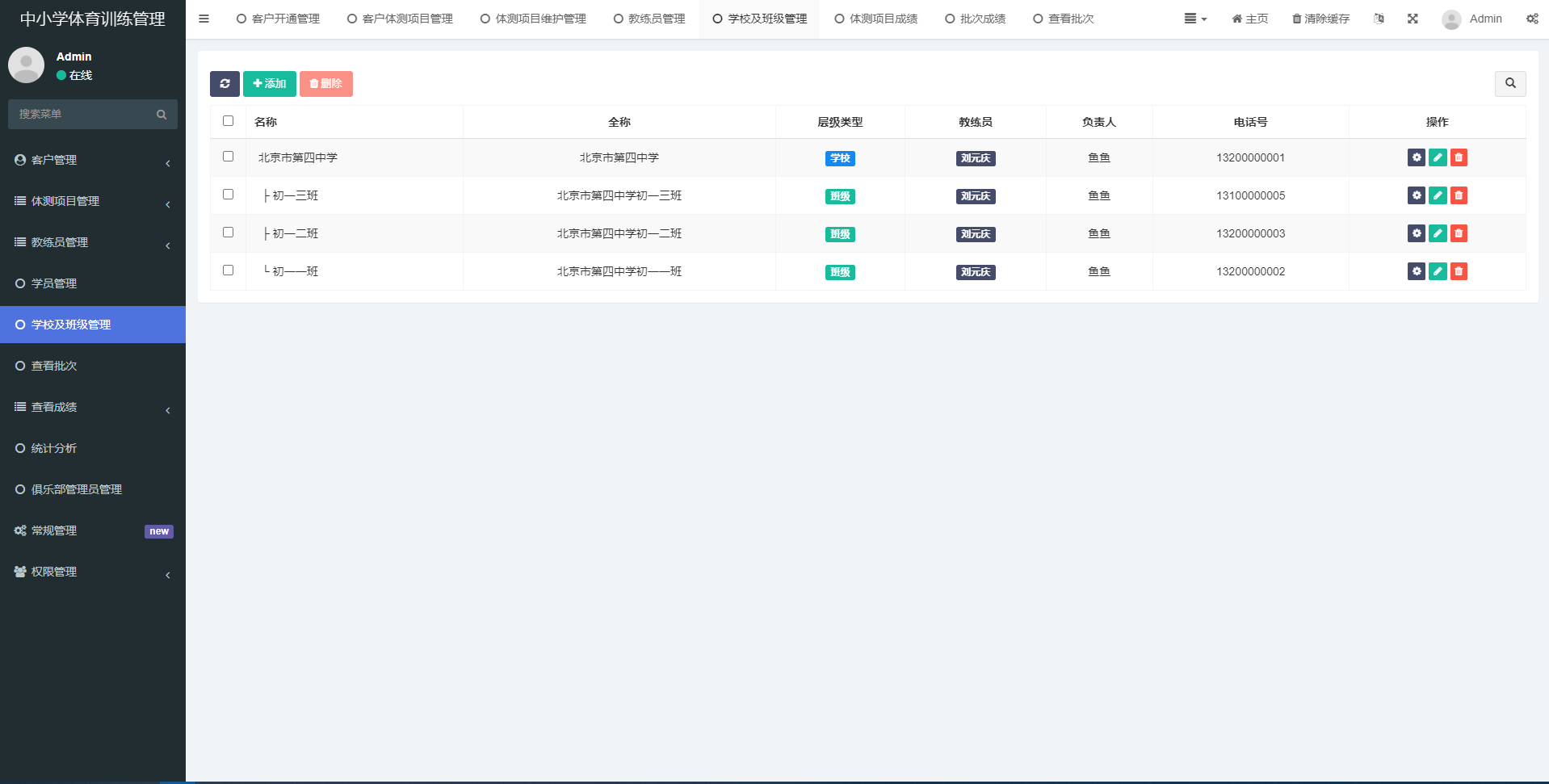
Task: Click the gear icon for 北京市第四中学 row
Action: (x=1416, y=158)
